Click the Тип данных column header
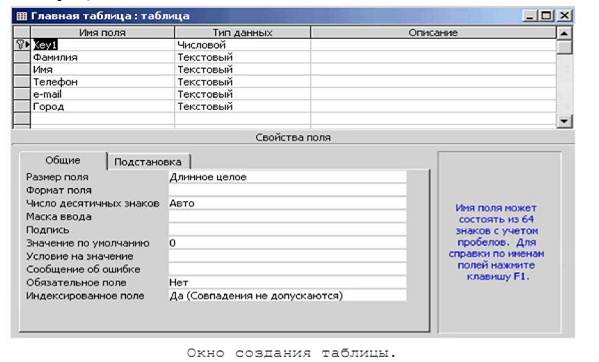Image resolution: width=599 pixels, height=362 pixels. [x=243, y=32]
